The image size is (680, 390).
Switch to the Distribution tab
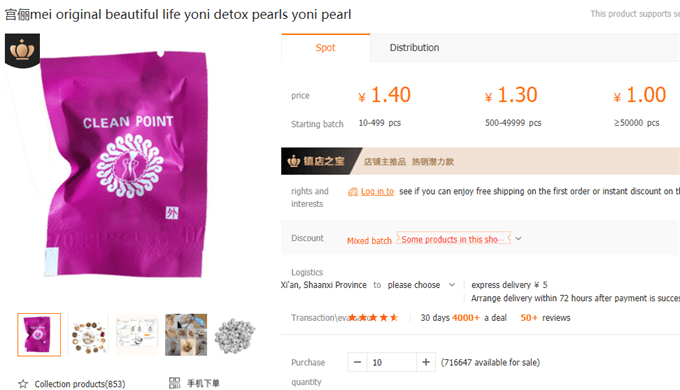pyautogui.click(x=414, y=48)
